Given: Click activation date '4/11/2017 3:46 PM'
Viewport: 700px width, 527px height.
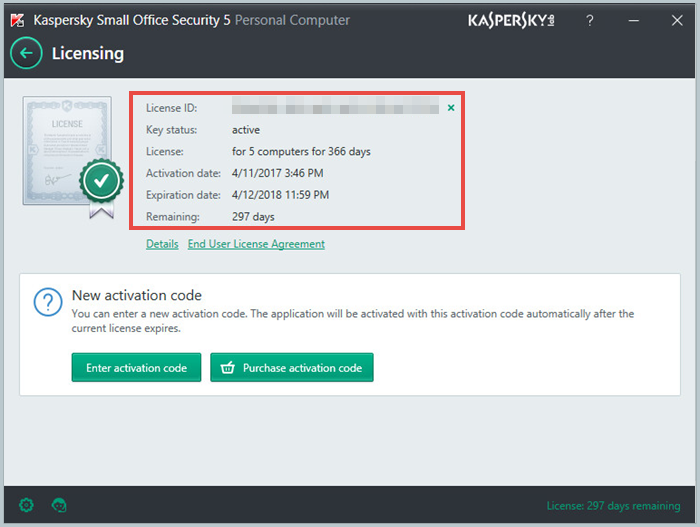Looking at the screenshot, I should [278, 173].
